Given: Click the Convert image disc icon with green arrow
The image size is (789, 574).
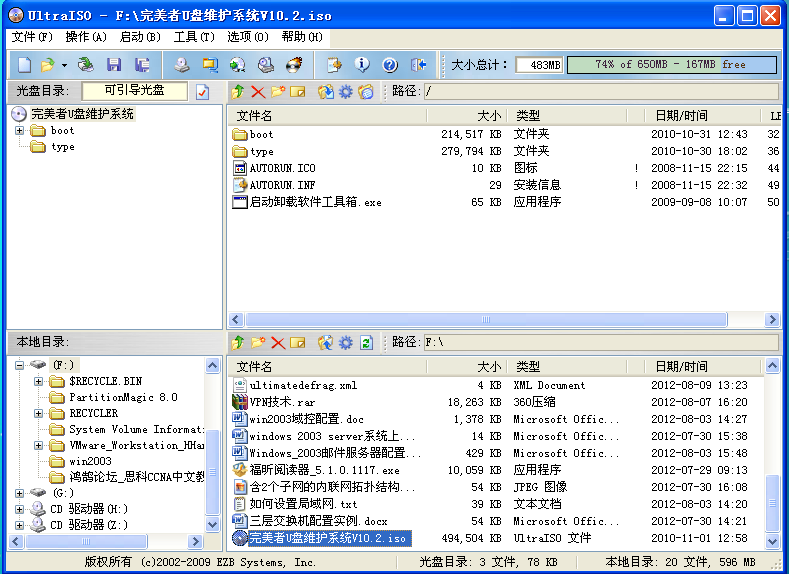Looking at the screenshot, I should [x=238, y=64].
